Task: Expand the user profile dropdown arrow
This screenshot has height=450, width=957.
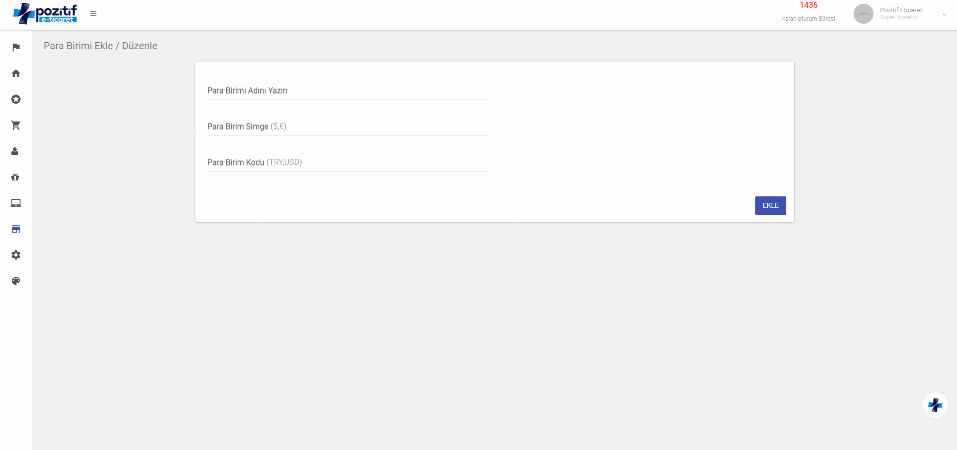Action: pyautogui.click(x=944, y=14)
